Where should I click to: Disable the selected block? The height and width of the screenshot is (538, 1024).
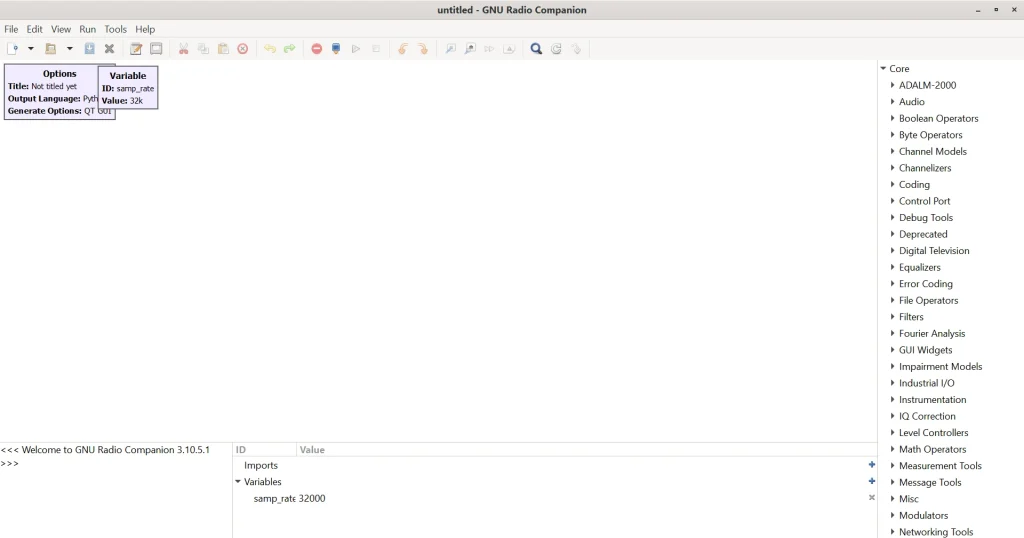pos(470,49)
